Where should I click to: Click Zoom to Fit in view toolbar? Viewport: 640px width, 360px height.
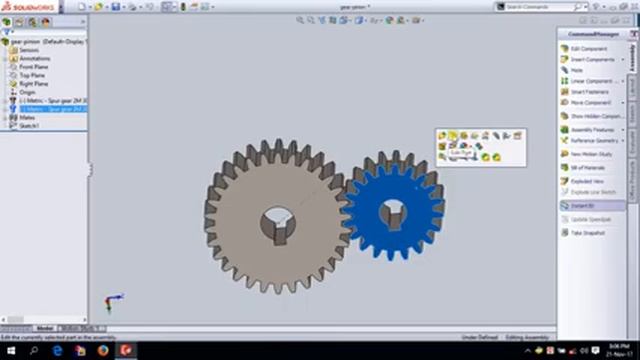300,20
